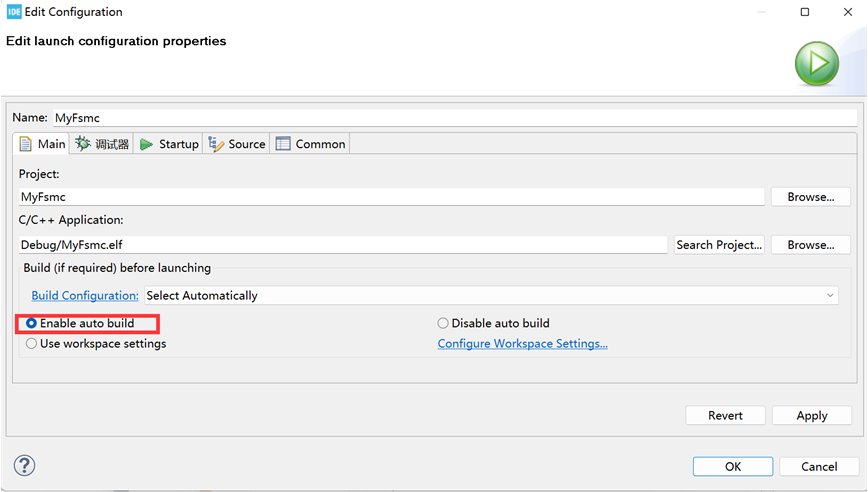Click the Startup tab's green arrow icon
The image size is (868, 492).
pyautogui.click(x=146, y=144)
